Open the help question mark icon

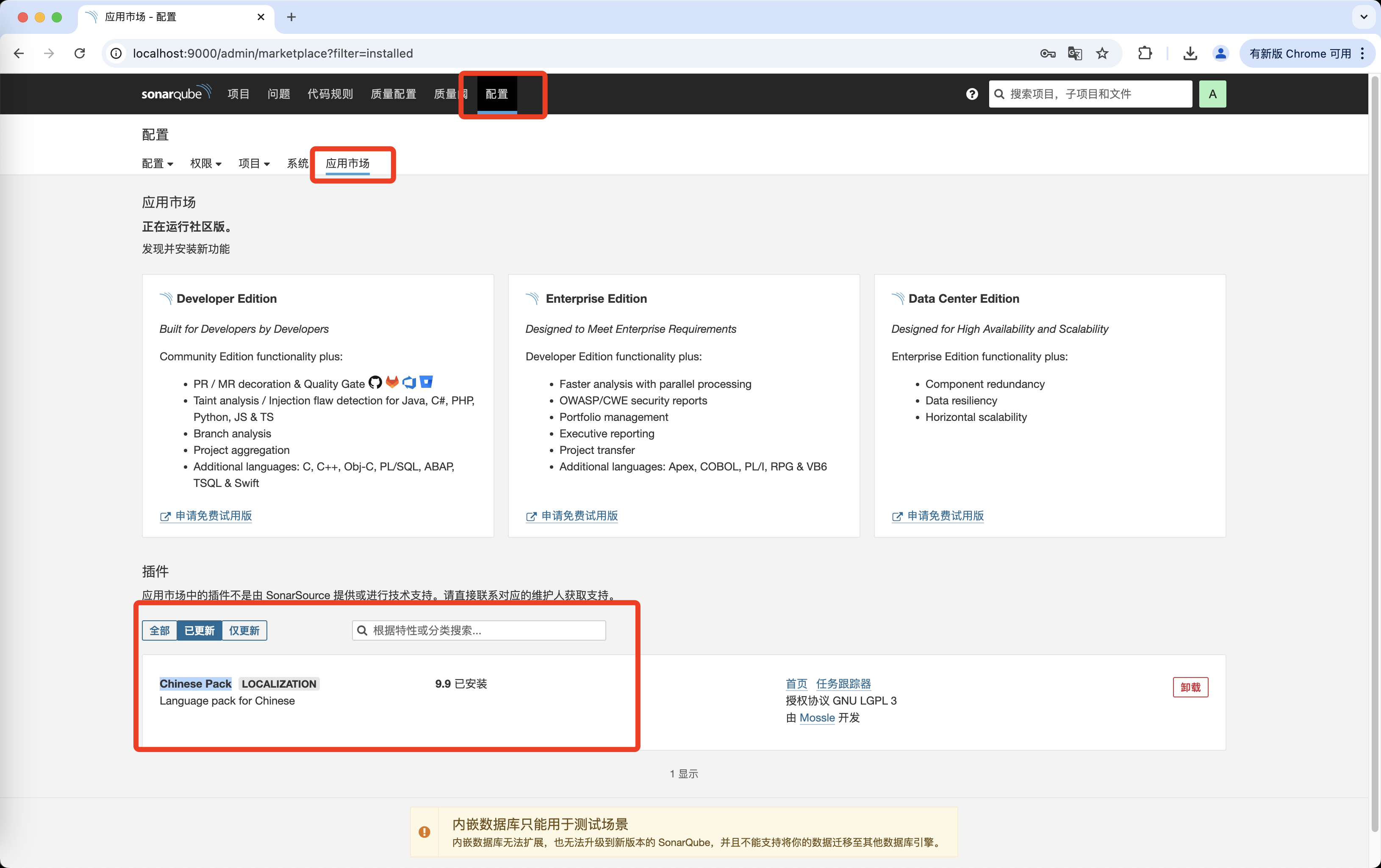(x=971, y=94)
